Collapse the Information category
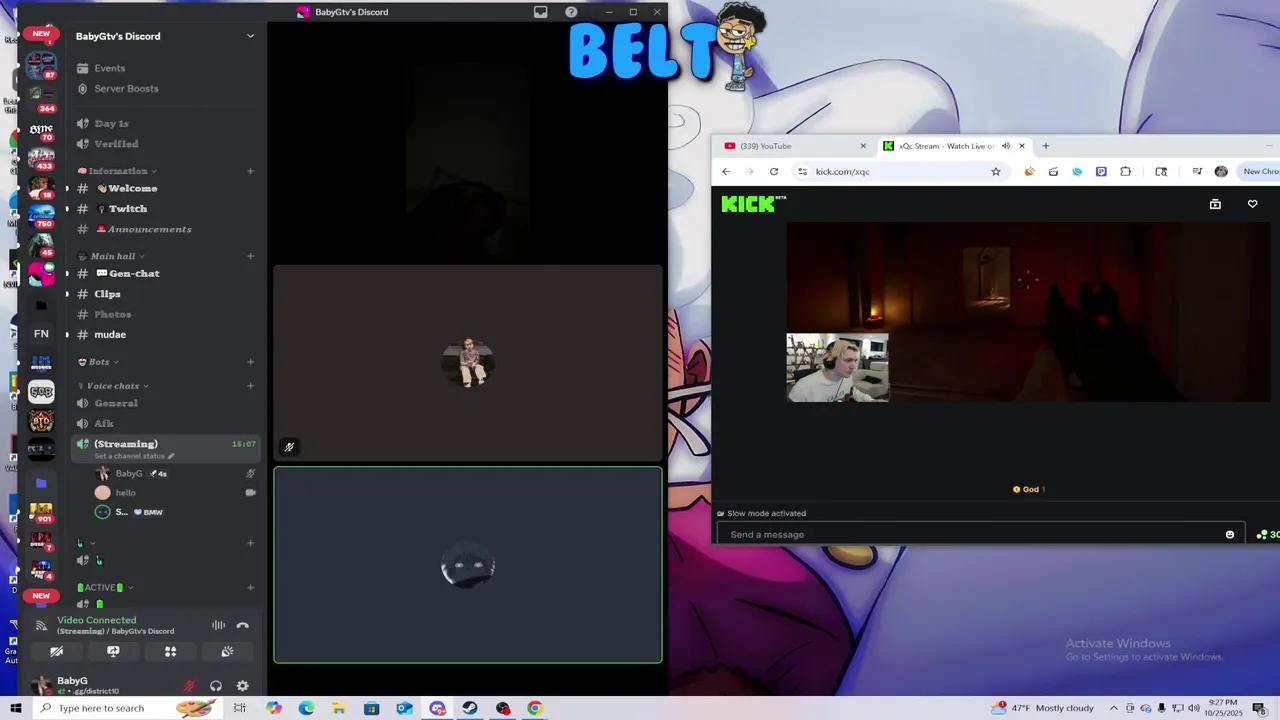This screenshot has width=1280, height=720. point(117,171)
